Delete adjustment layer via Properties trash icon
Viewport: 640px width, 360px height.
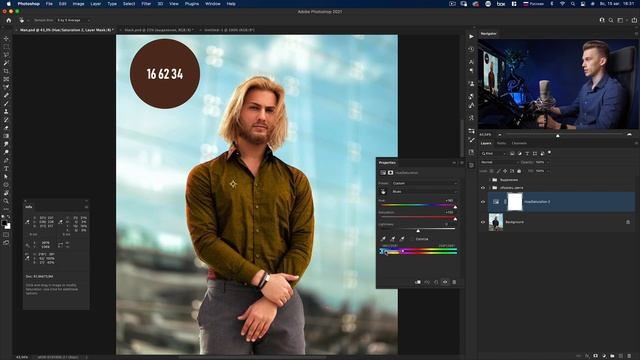point(454,282)
